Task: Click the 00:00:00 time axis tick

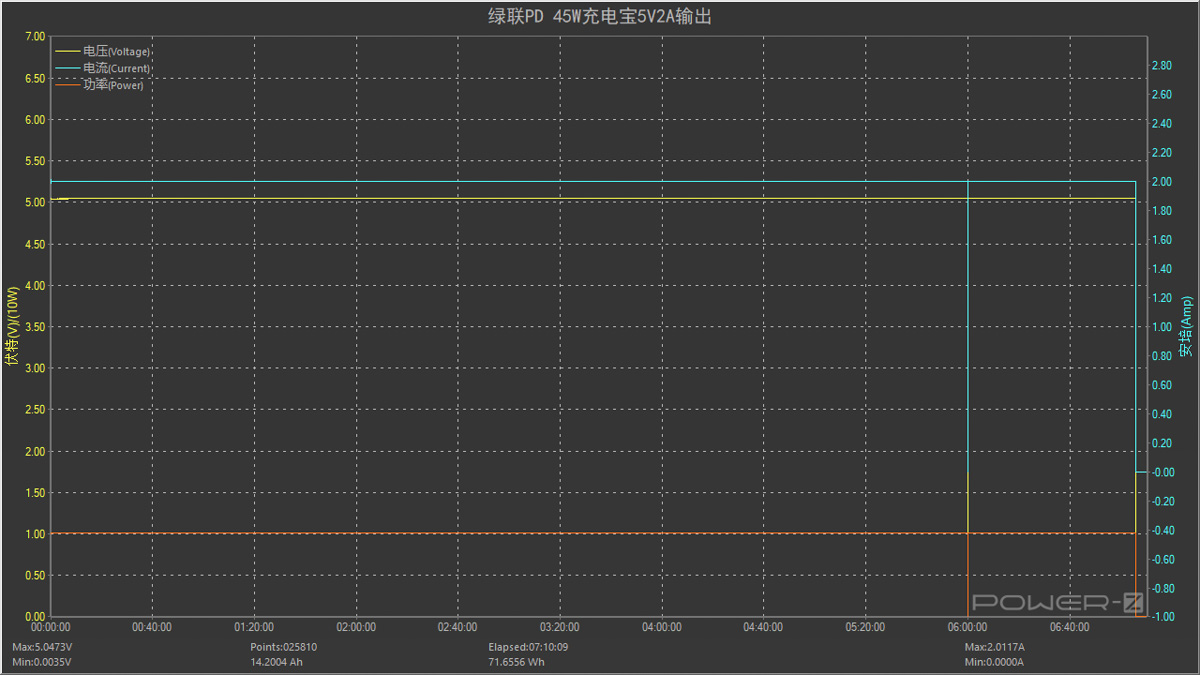Action: (x=50, y=627)
